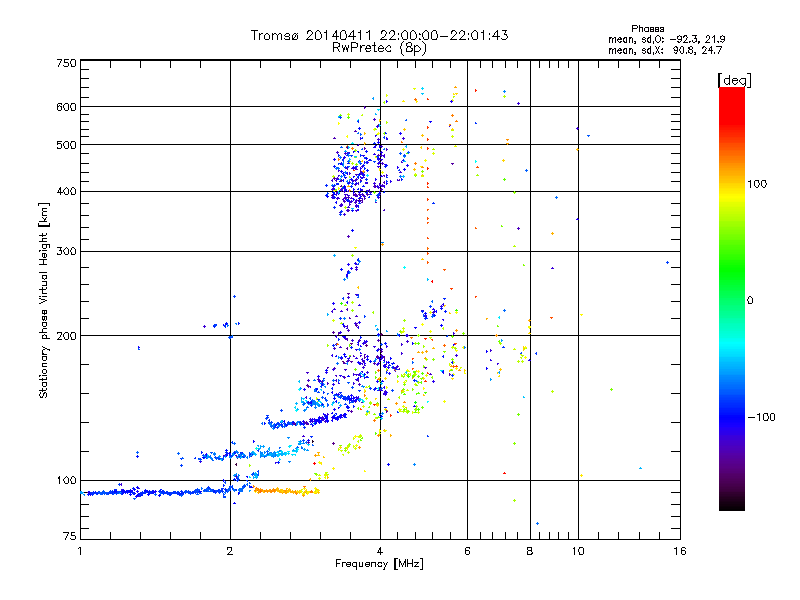Click the y-axis tick label '600'
800x600 pixels.
(x=66, y=107)
